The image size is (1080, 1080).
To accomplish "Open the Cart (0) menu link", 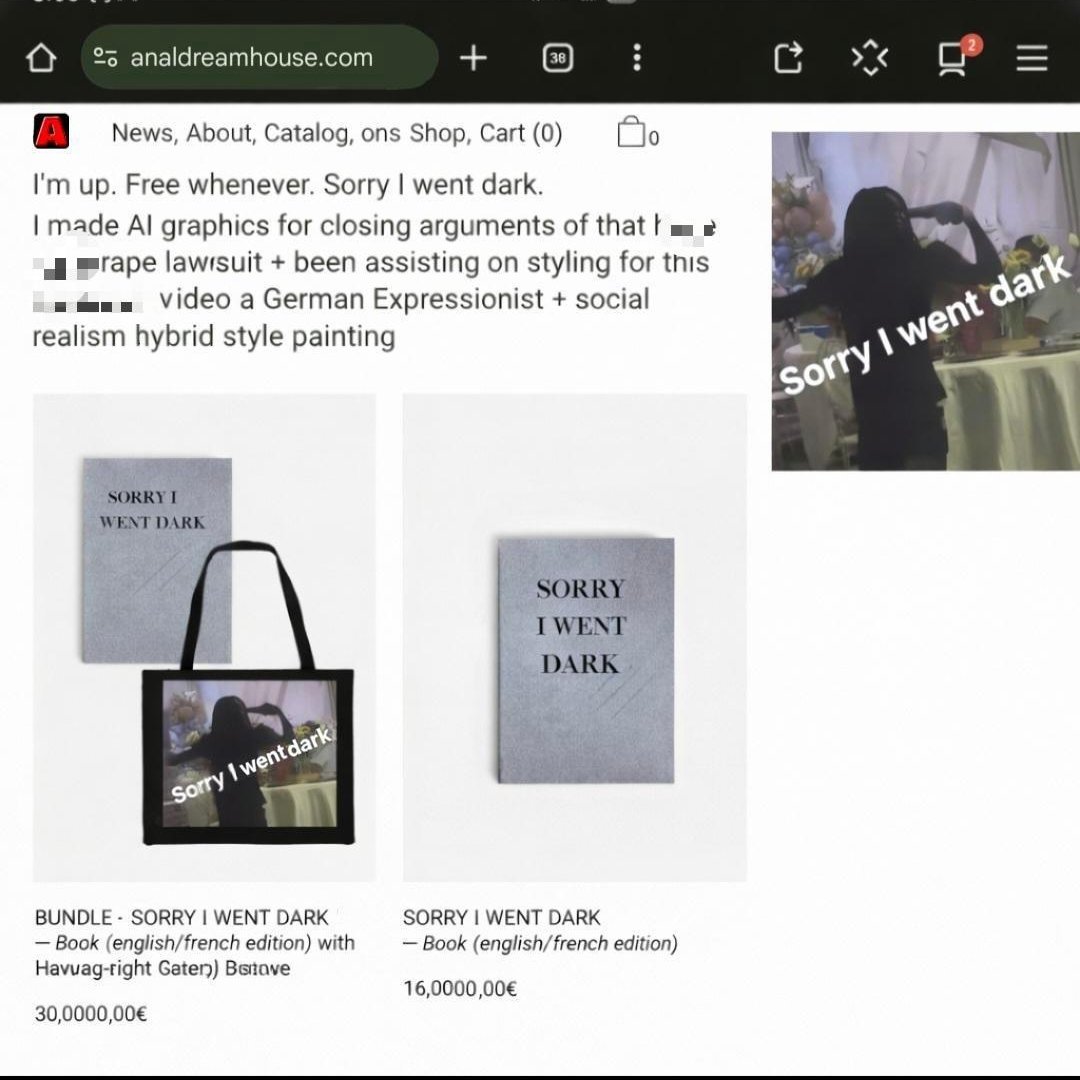I will 521,133.
